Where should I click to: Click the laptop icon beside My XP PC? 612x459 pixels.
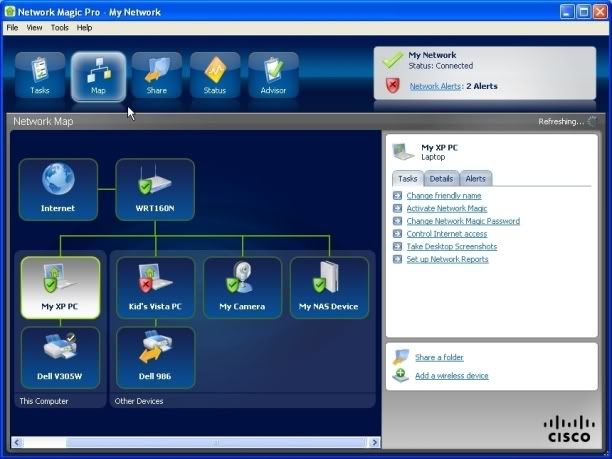coord(403,152)
